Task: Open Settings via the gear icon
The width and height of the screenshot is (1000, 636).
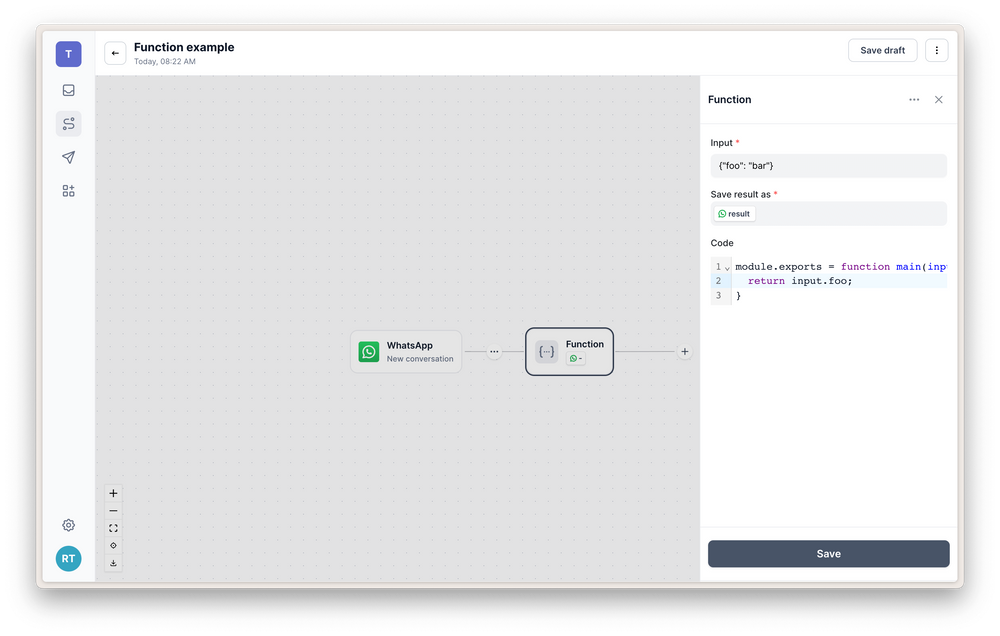Action: (68, 524)
